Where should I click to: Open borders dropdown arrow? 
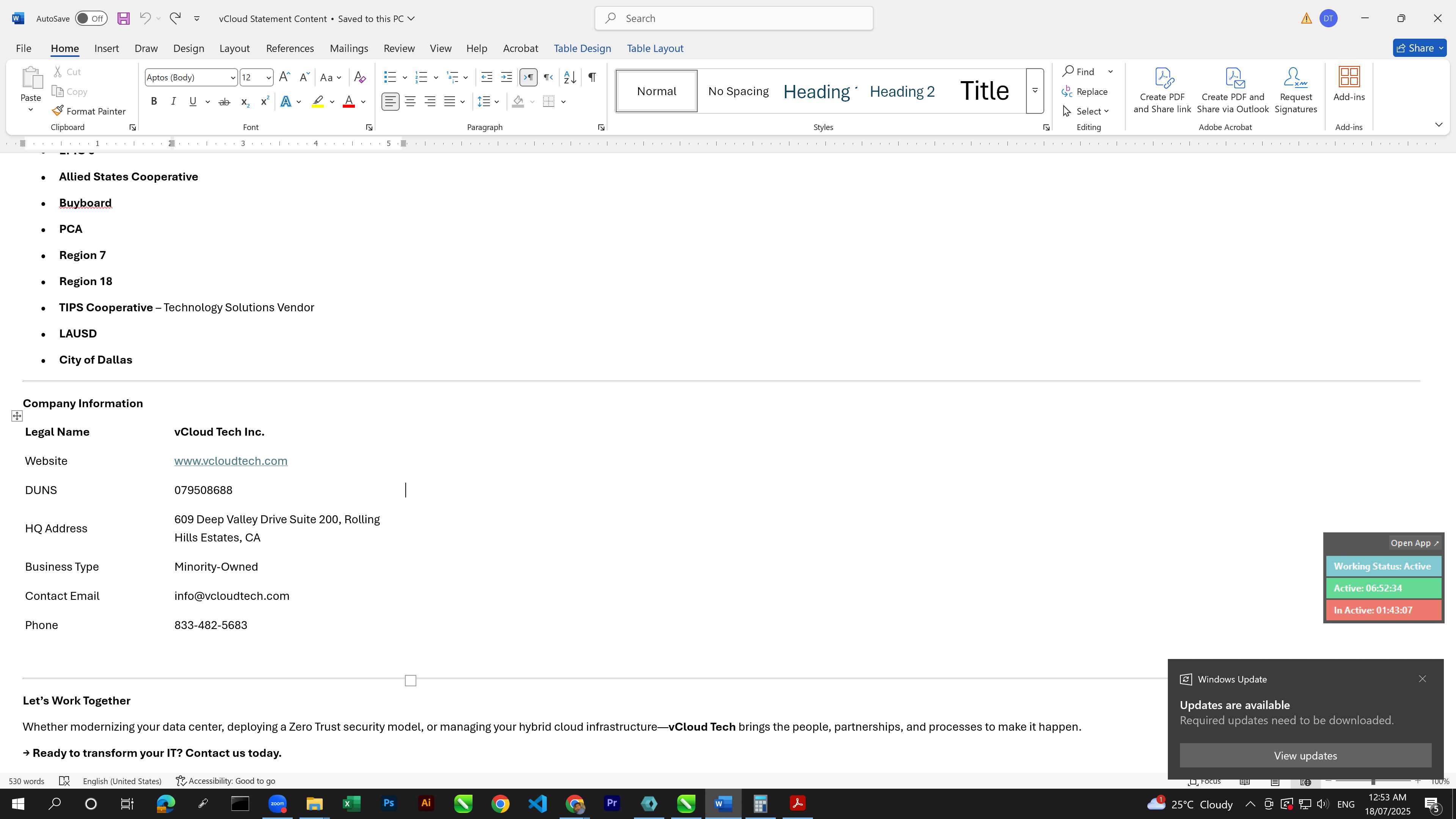[x=563, y=102]
